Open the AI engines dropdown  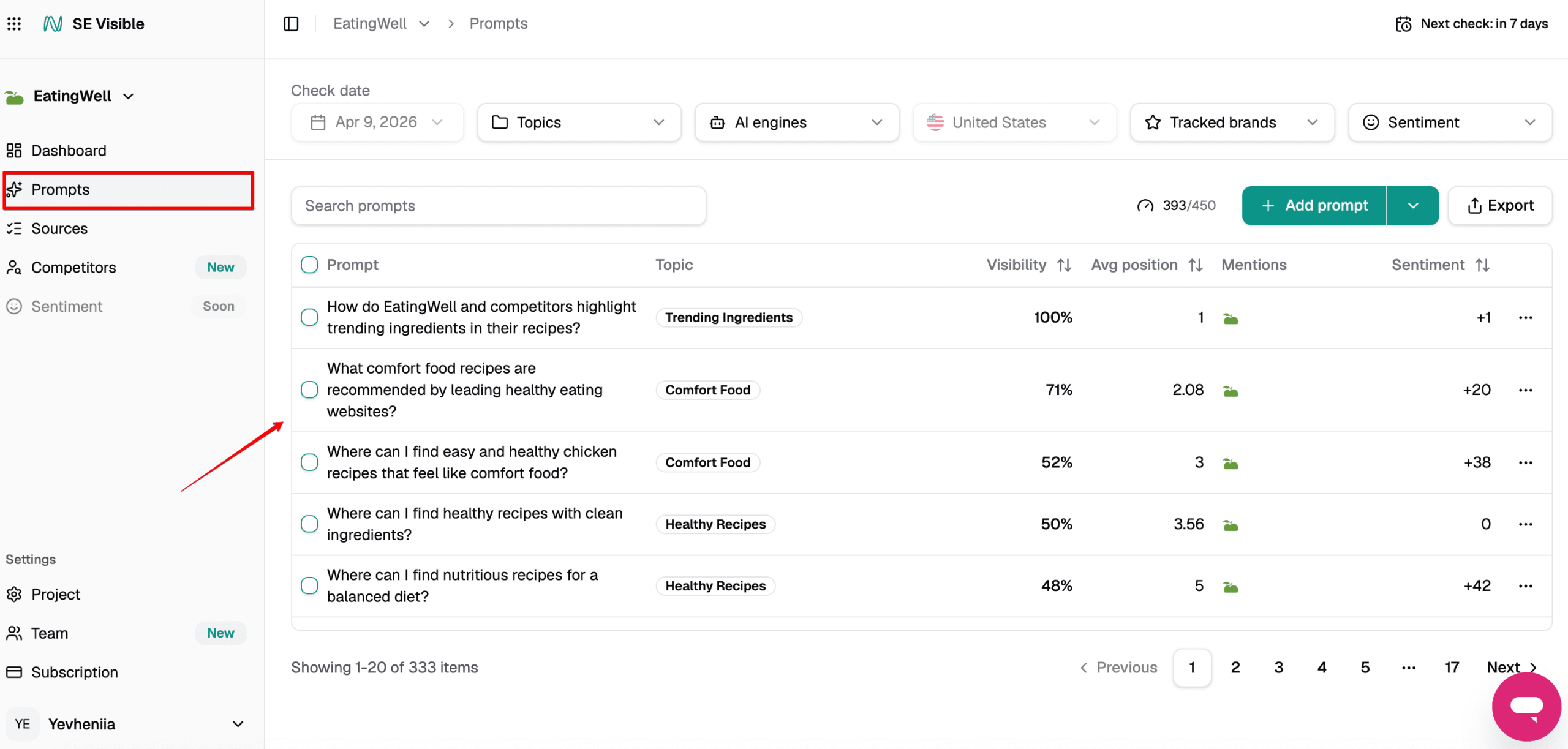(796, 122)
